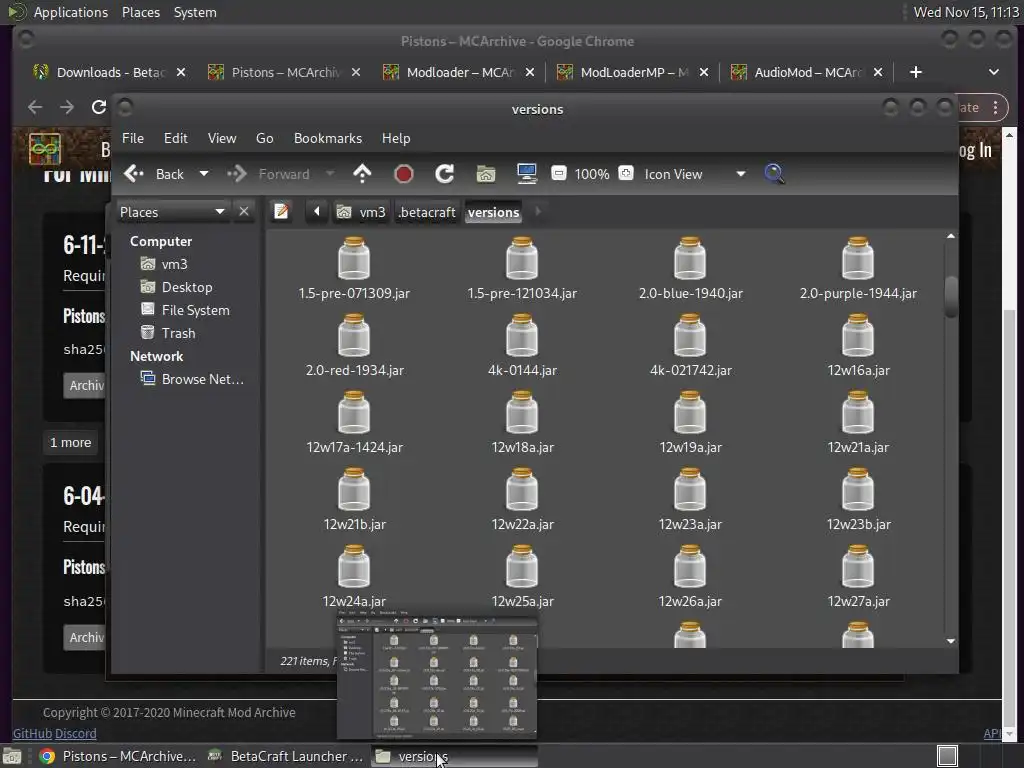Zoom in using the plus icon
1024x768 pixels.
tap(626, 174)
